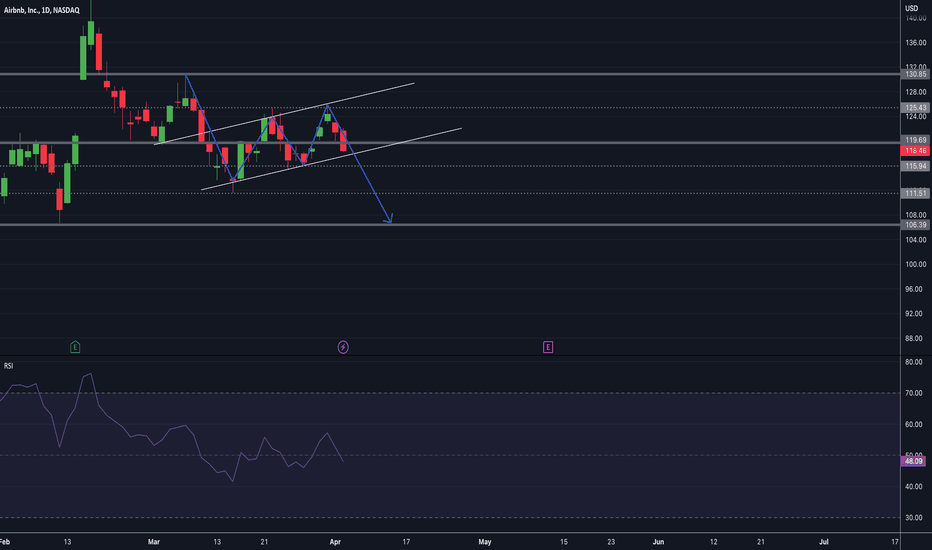Viewport: 932px width, 550px height.
Task: Click the horizontal line at 106.39
Action: [450, 225]
